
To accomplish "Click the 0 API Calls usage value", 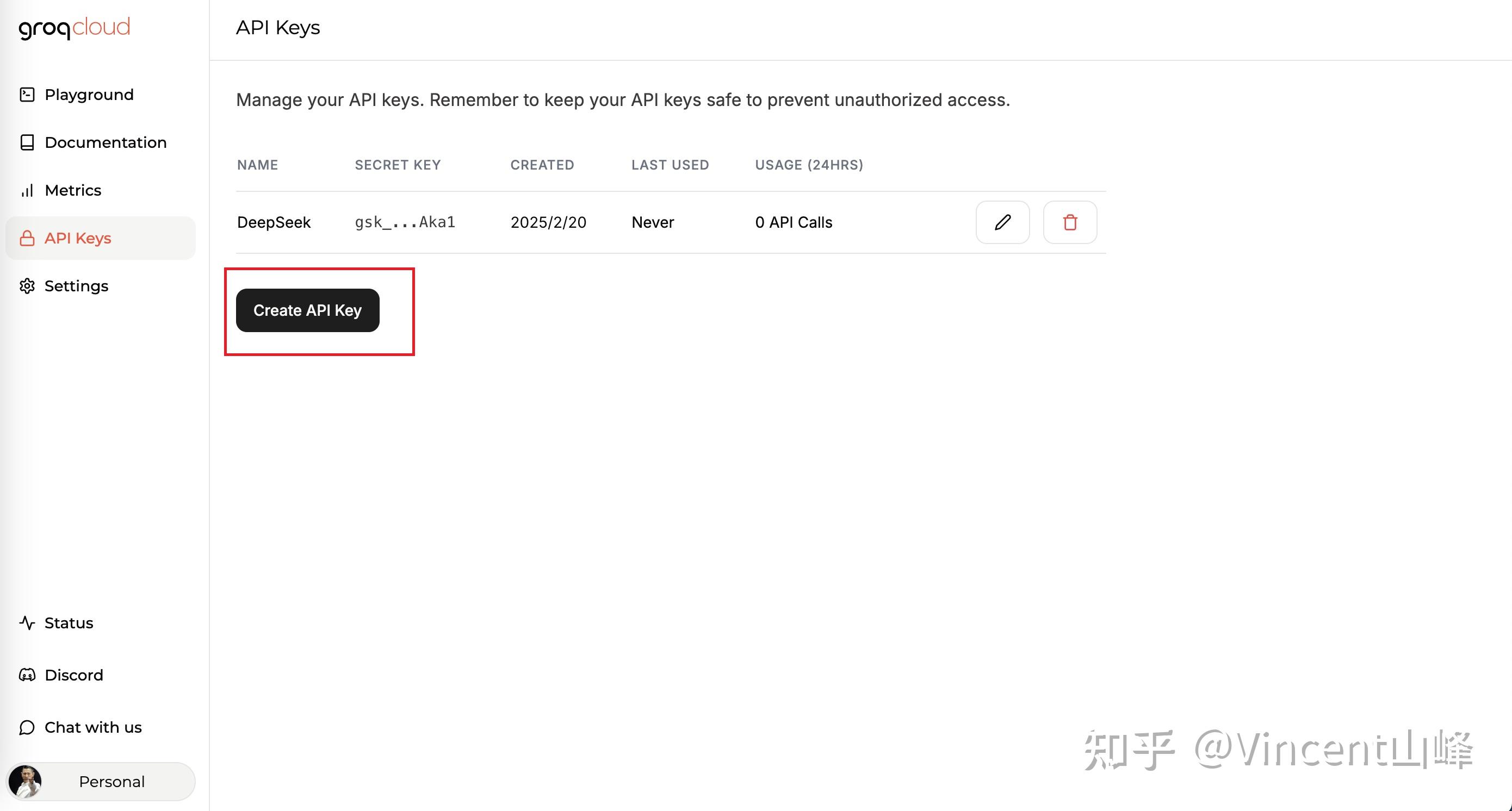I will (x=794, y=222).
